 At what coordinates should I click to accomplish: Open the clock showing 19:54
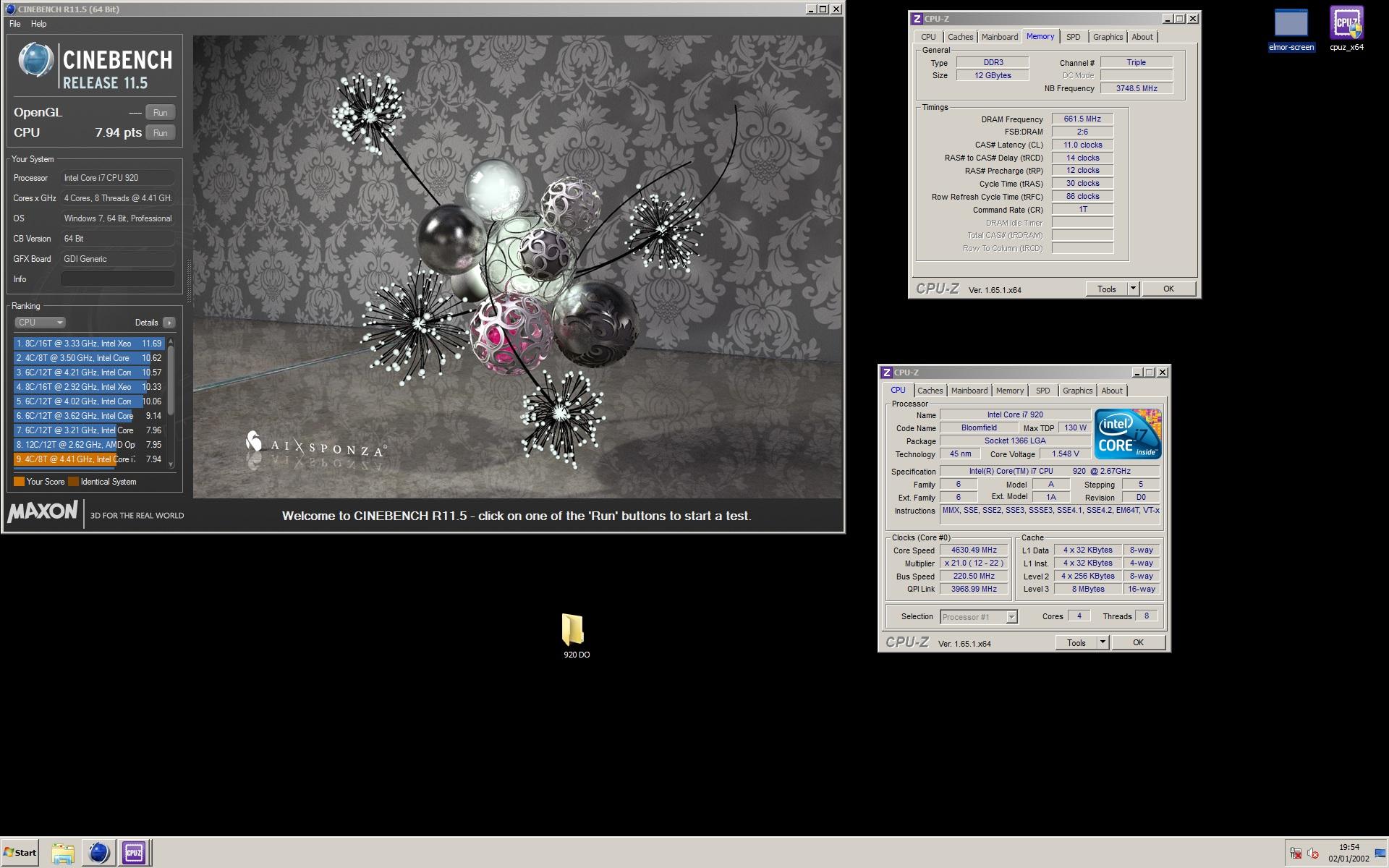[1348, 853]
